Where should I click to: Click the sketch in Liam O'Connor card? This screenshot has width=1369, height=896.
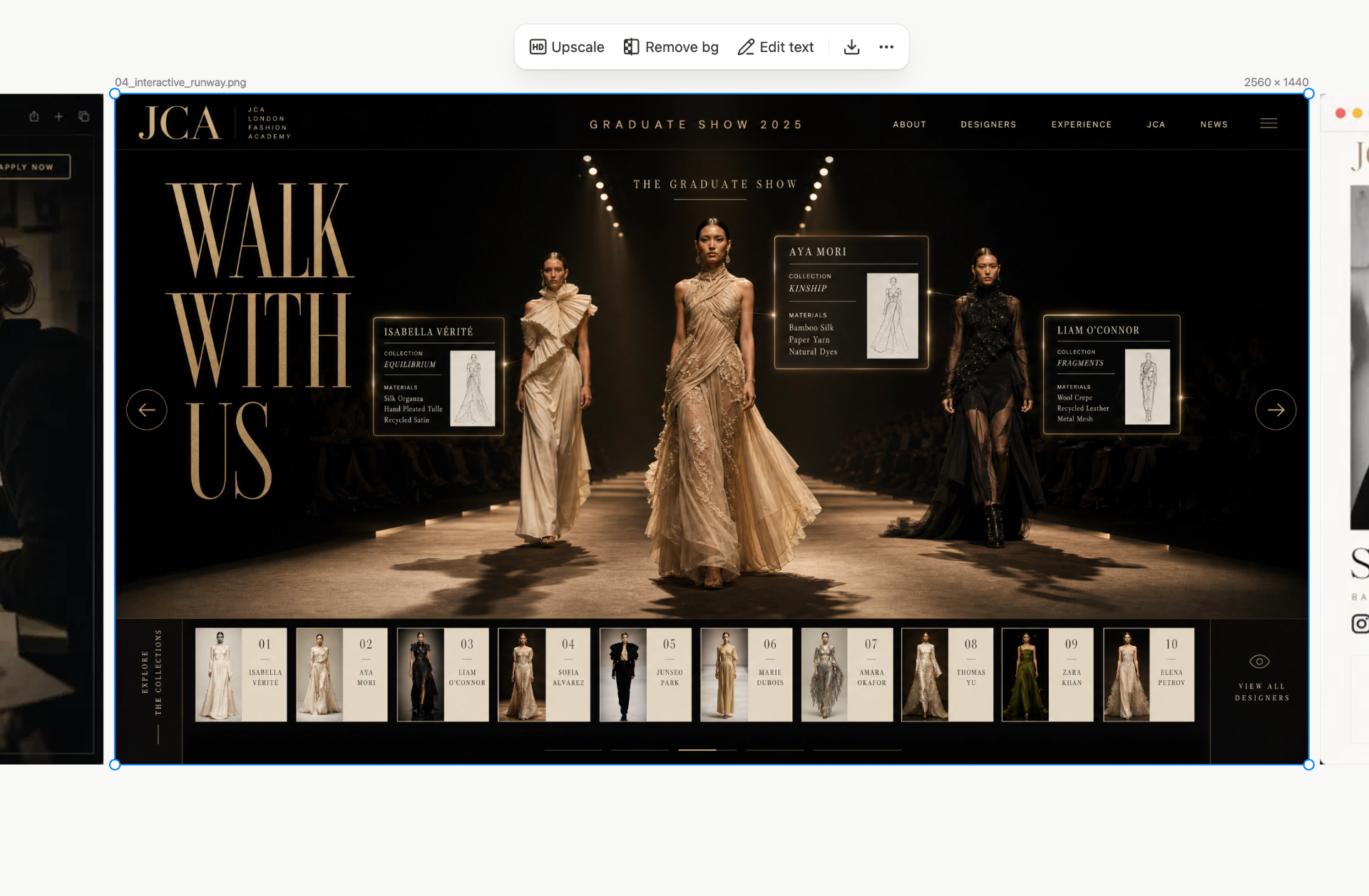[x=1147, y=387]
